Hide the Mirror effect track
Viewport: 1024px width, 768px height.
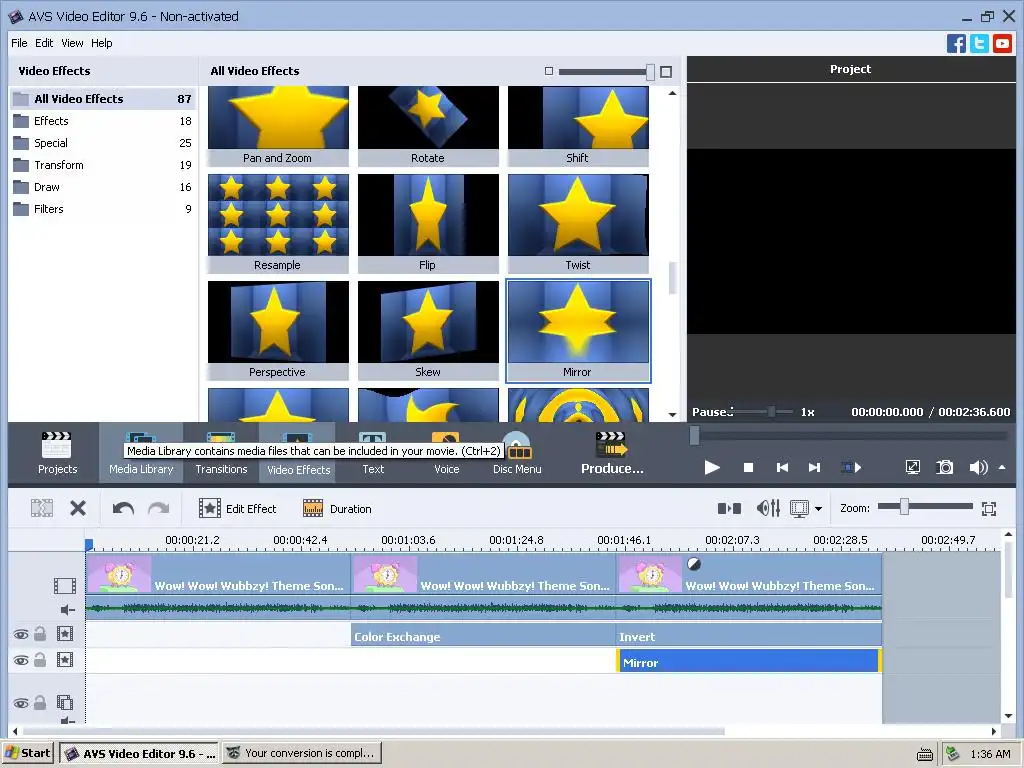coord(21,660)
